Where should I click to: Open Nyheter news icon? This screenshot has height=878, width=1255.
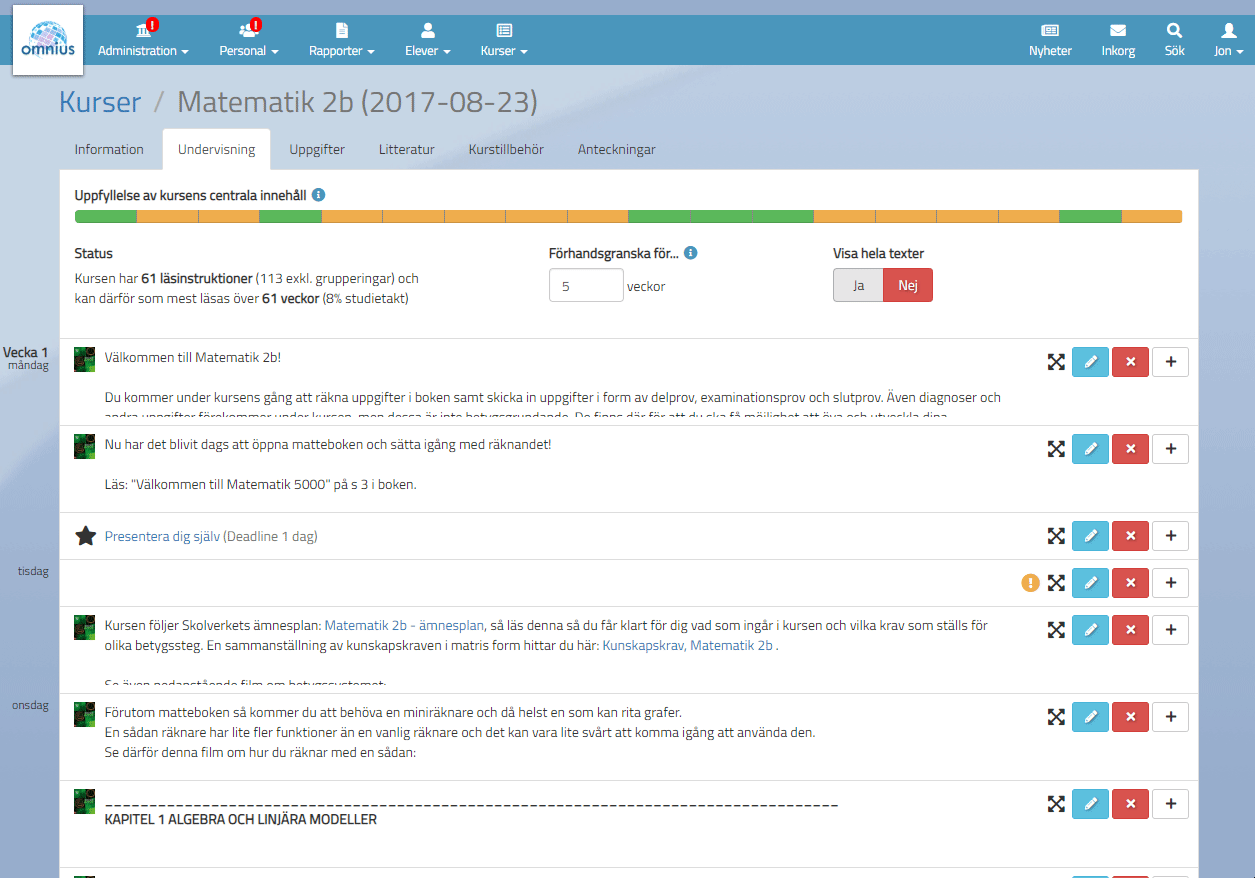[x=1050, y=31]
